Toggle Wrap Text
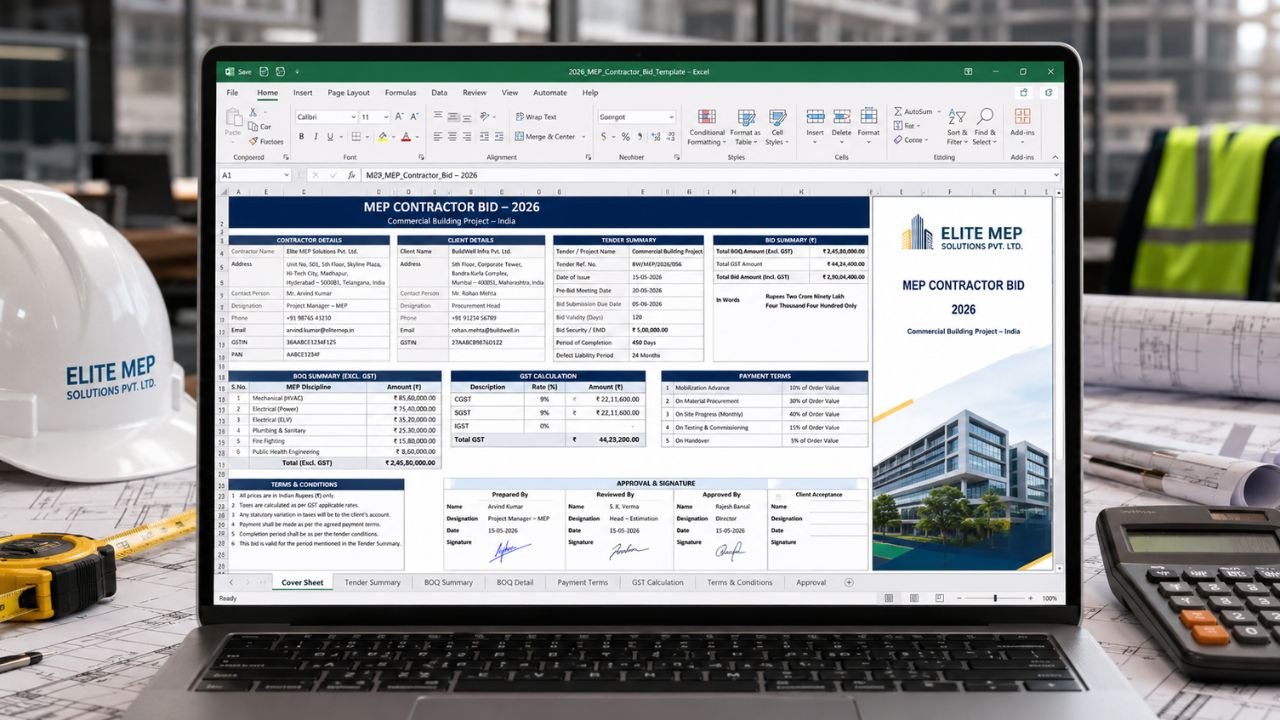 click(x=536, y=117)
